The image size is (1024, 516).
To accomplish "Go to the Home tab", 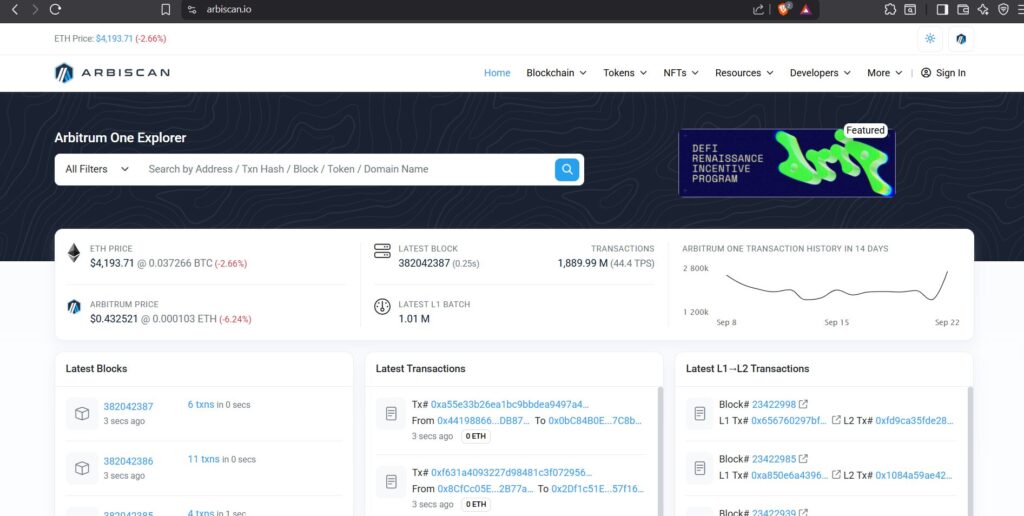I will click(497, 73).
